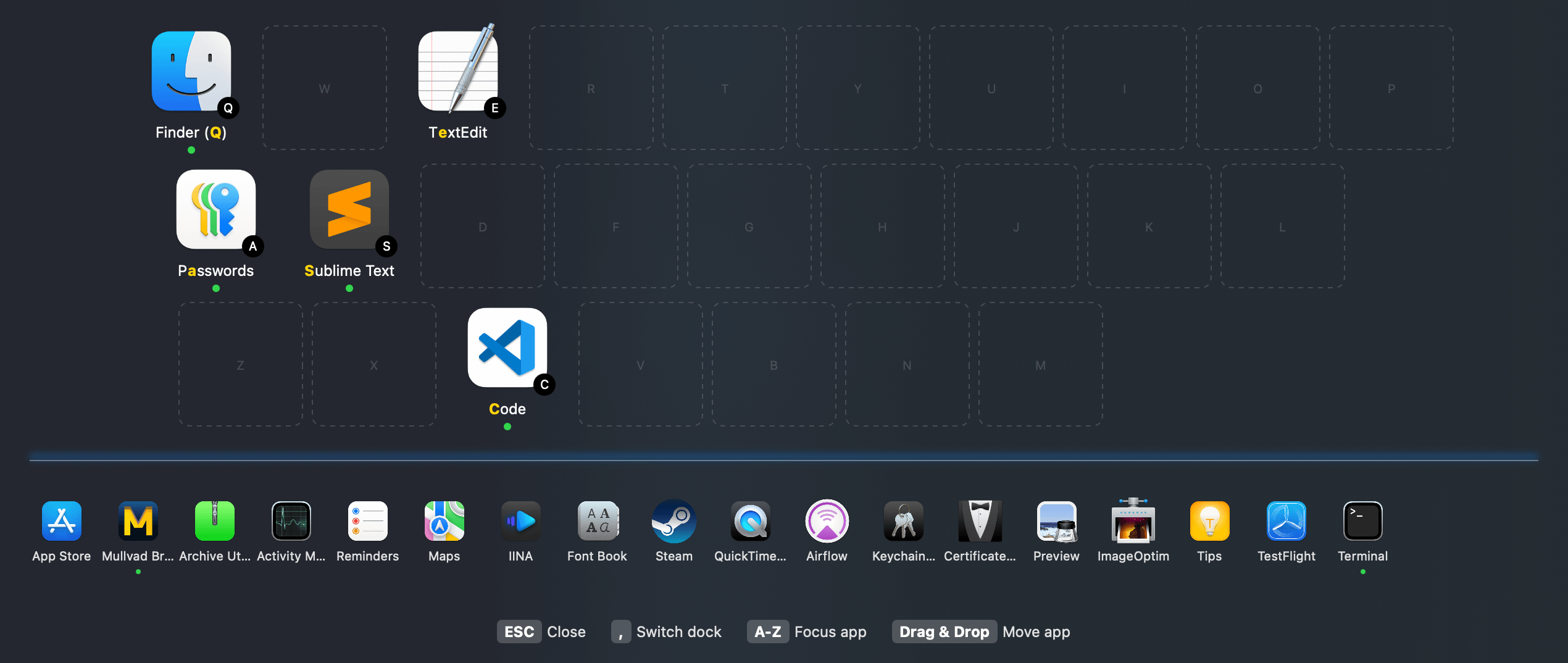Click the ImageOptim app icon

click(1133, 521)
